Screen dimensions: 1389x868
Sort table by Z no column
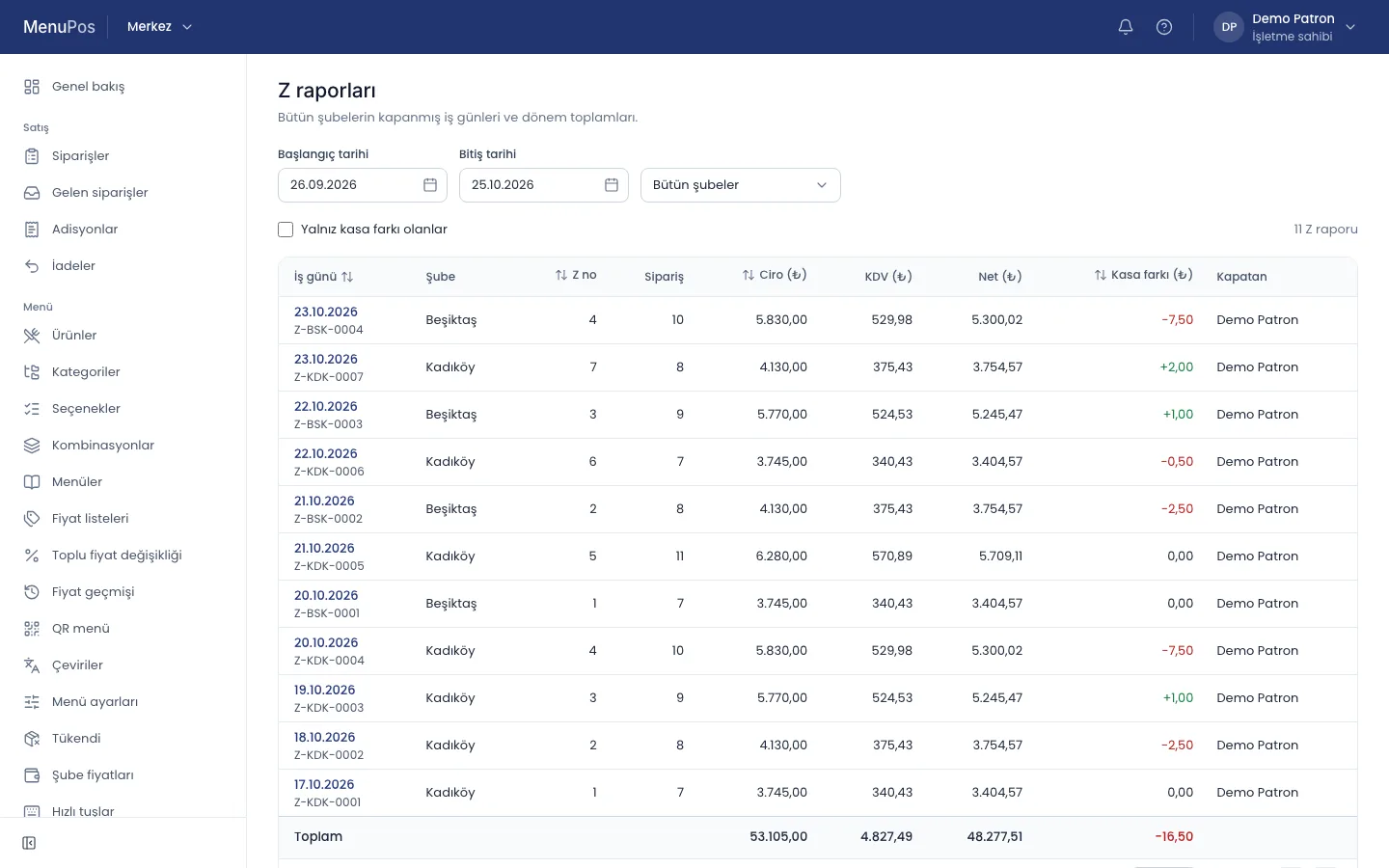[x=576, y=275]
